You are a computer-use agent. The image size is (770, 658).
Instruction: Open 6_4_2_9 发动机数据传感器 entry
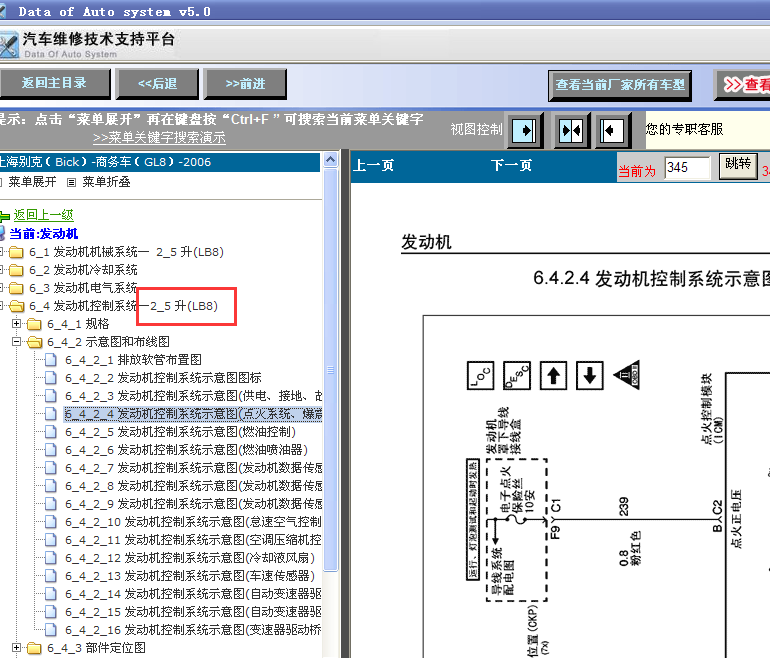[193, 504]
